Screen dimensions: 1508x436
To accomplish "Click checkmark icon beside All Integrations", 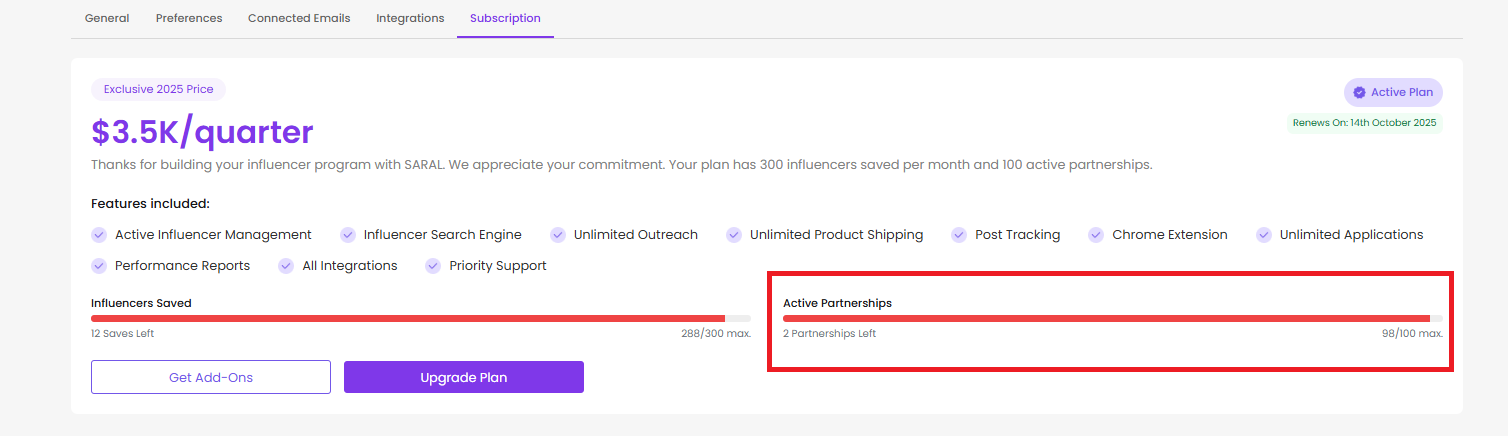I will pos(287,266).
